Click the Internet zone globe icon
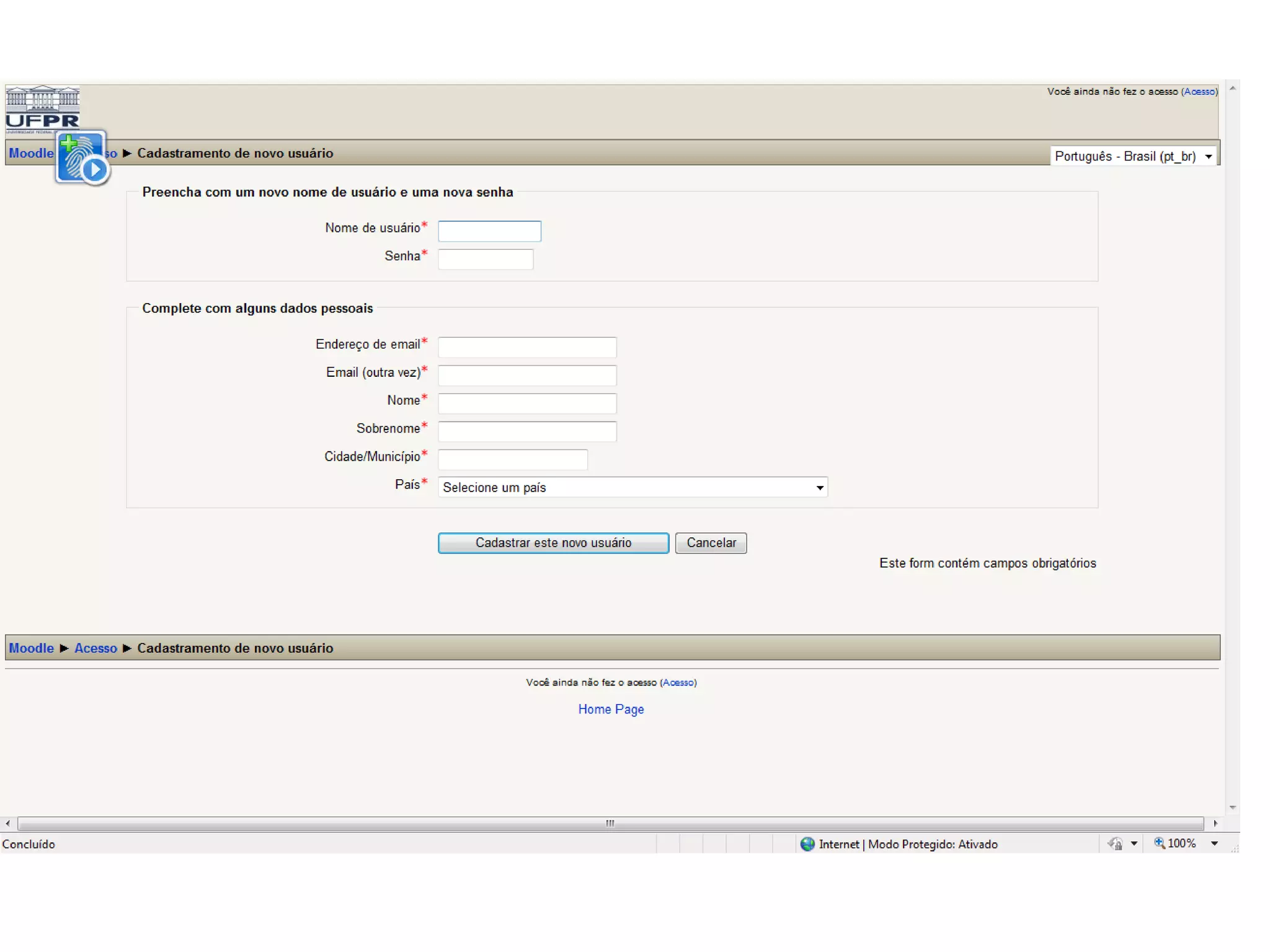The width and height of the screenshot is (1270, 952). [x=807, y=844]
